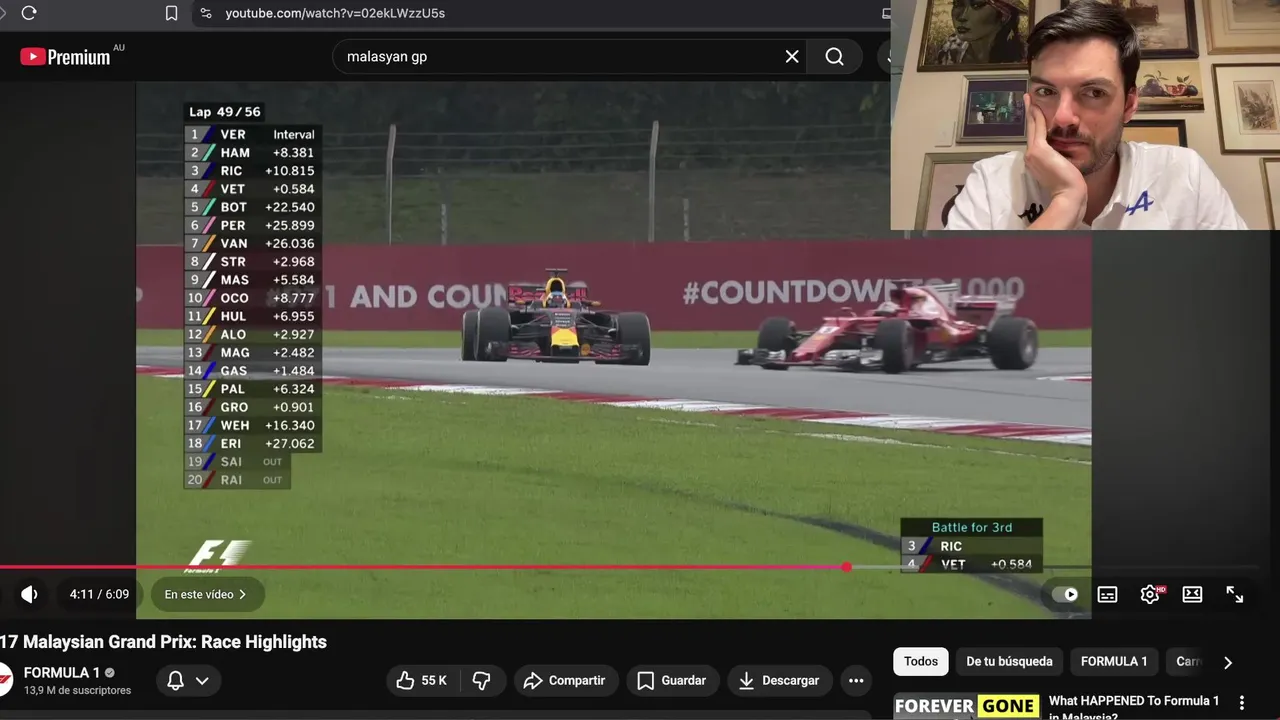
Task: Dislike the video with thumbs down
Action: 482,680
